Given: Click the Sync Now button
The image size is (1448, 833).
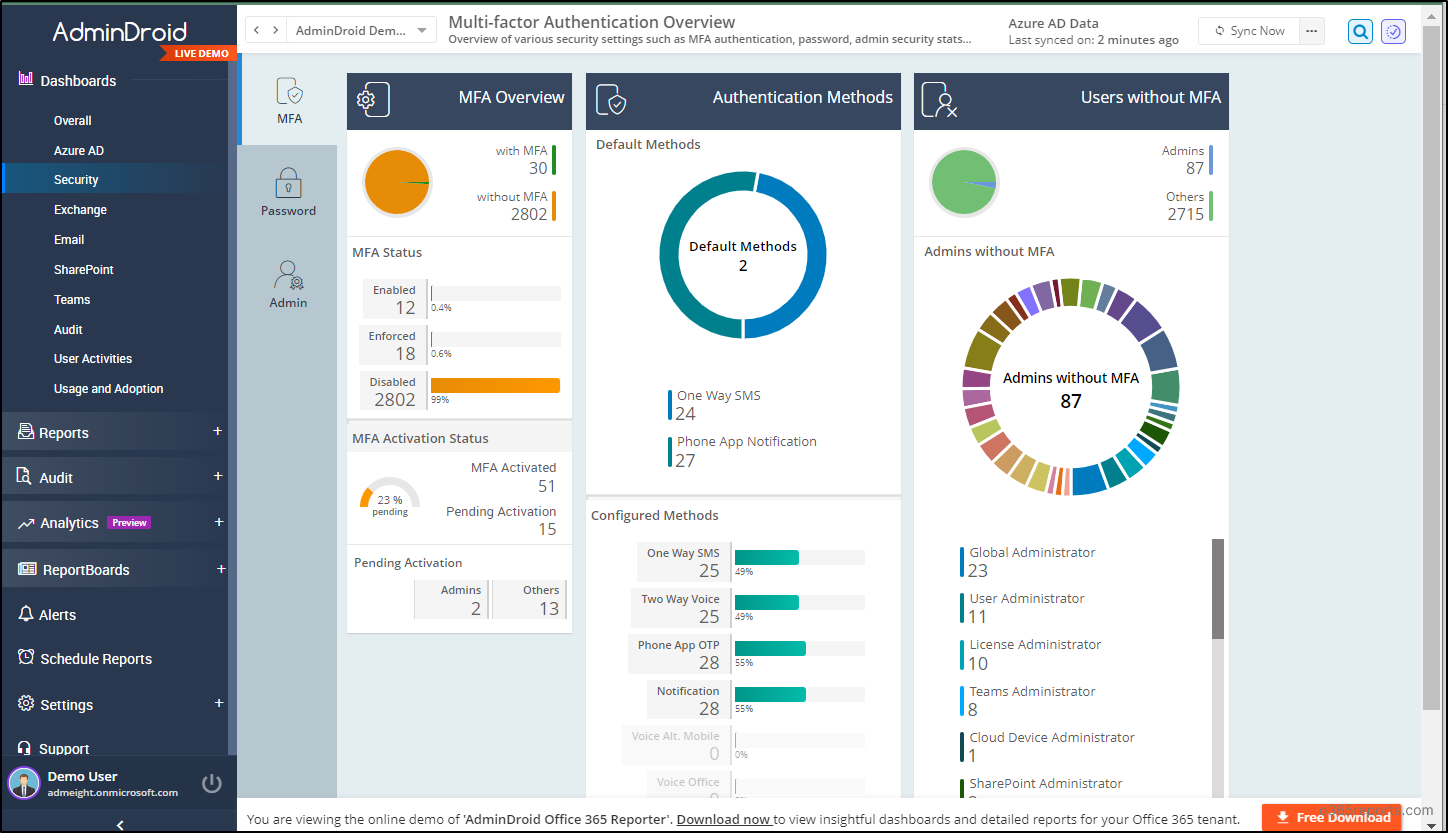Looking at the screenshot, I should pos(1249,31).
